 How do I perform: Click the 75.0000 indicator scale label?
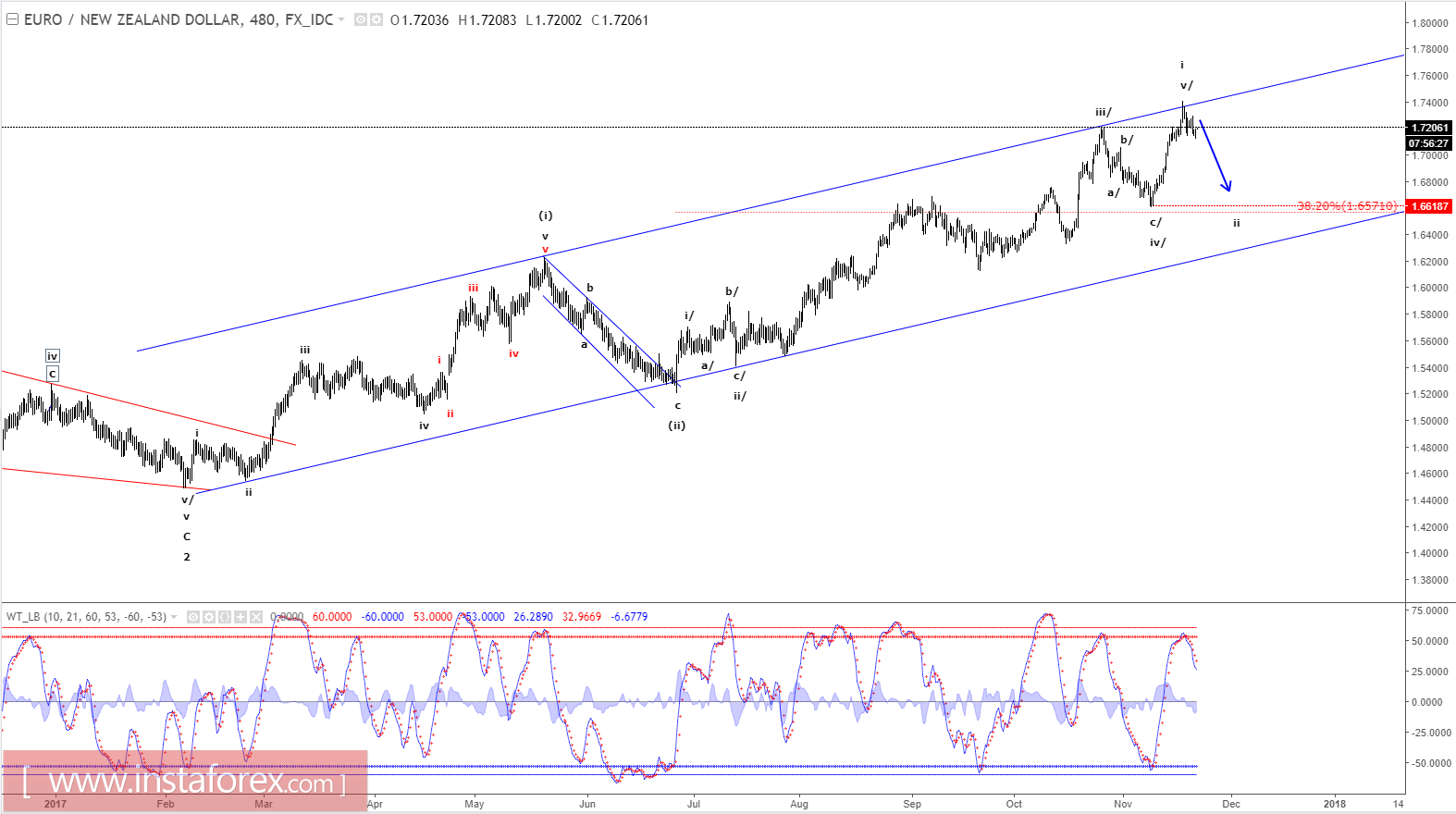click(x=1430, y=610)
